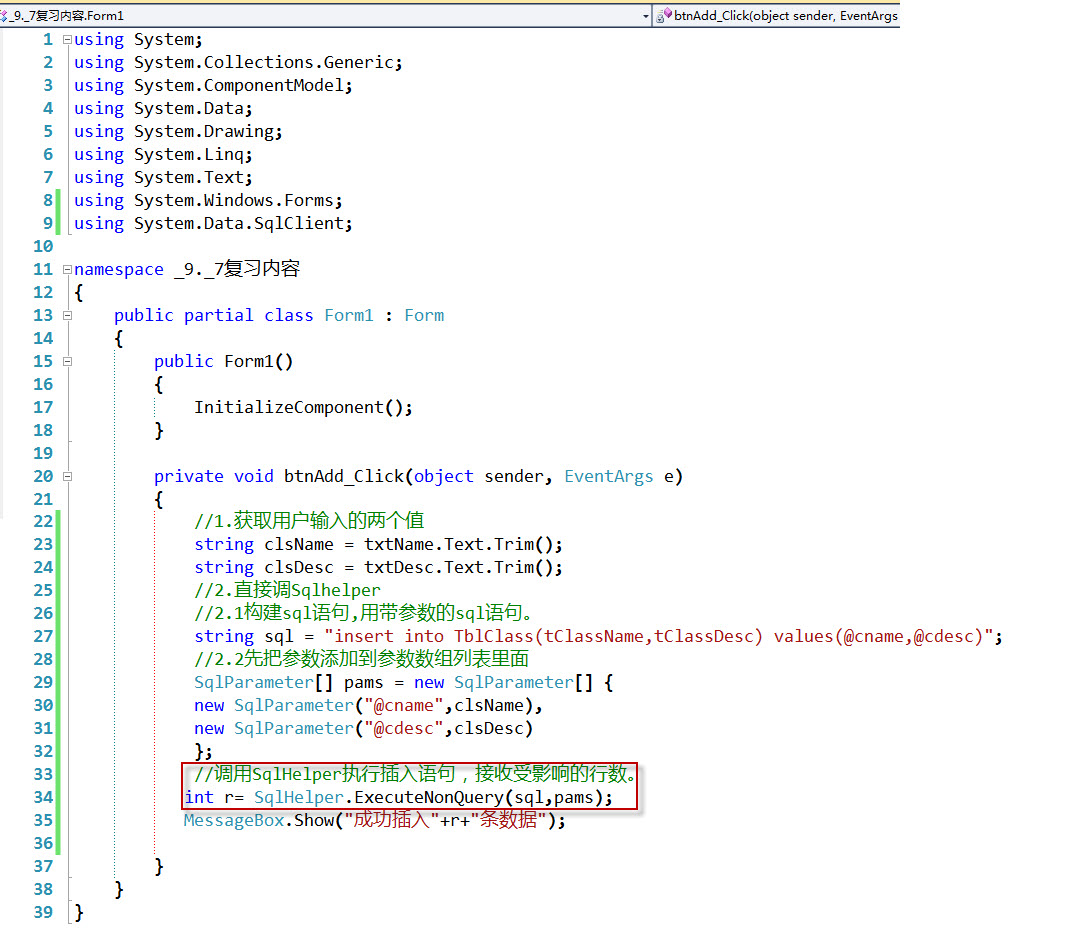Click the comment '//2.直接调Sqlhelper'
This screenshot has height=929, width=1073.
(x=287, y=590)
